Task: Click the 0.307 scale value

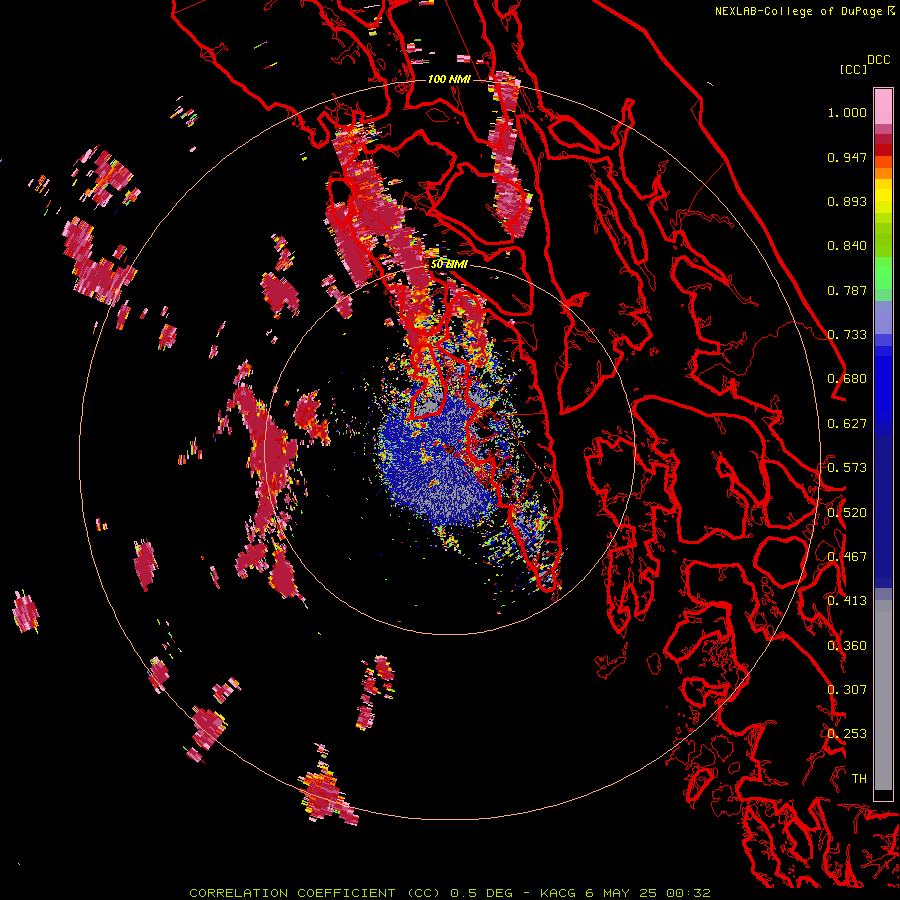Action: coord(847,690)
